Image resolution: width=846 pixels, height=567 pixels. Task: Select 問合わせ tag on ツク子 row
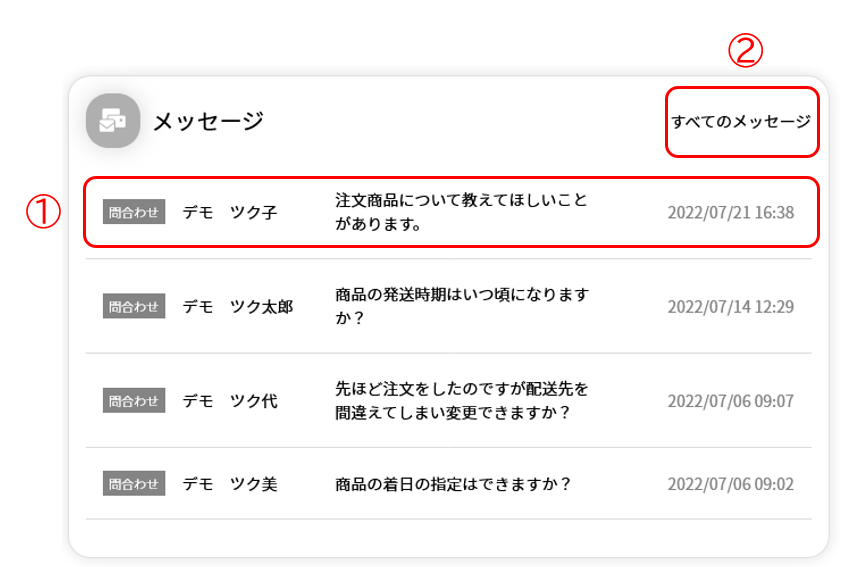click(134, 212)
